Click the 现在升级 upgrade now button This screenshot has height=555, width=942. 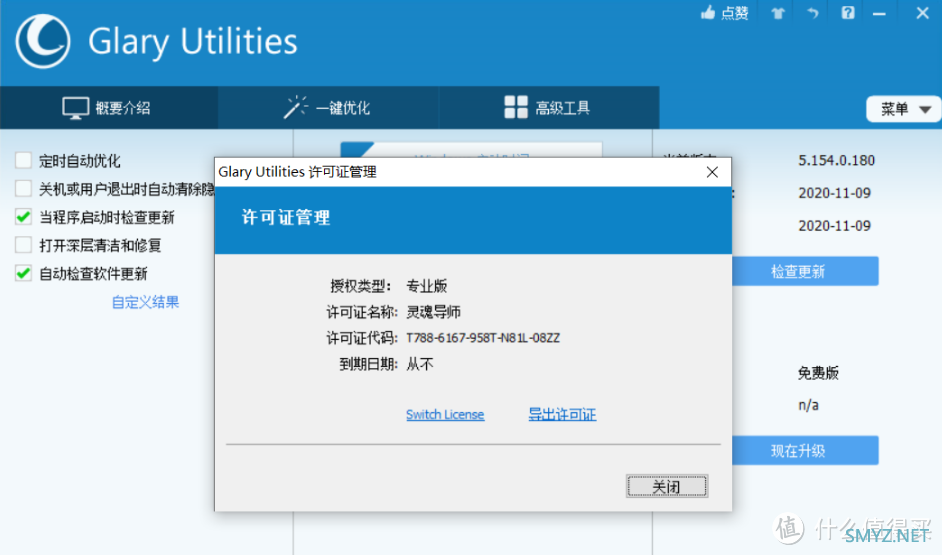pyautogui.click(x=805, y=450)
